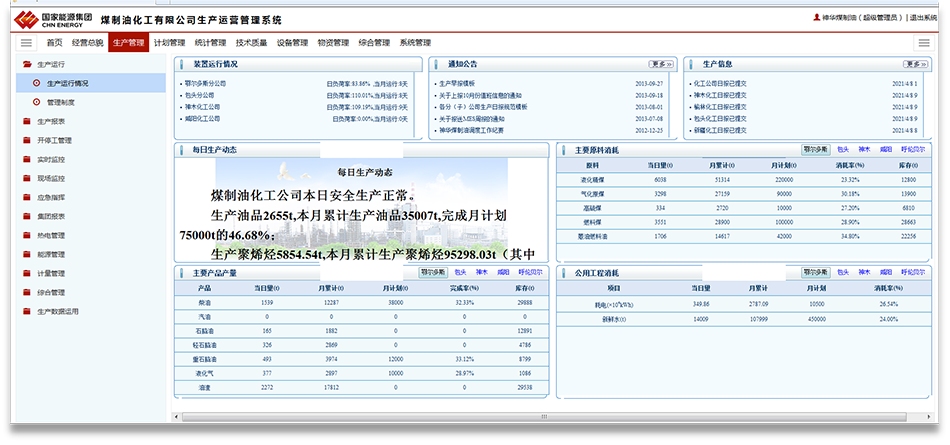
Task: Open the 综合管理 top menu item
Action: coord(374,42)
